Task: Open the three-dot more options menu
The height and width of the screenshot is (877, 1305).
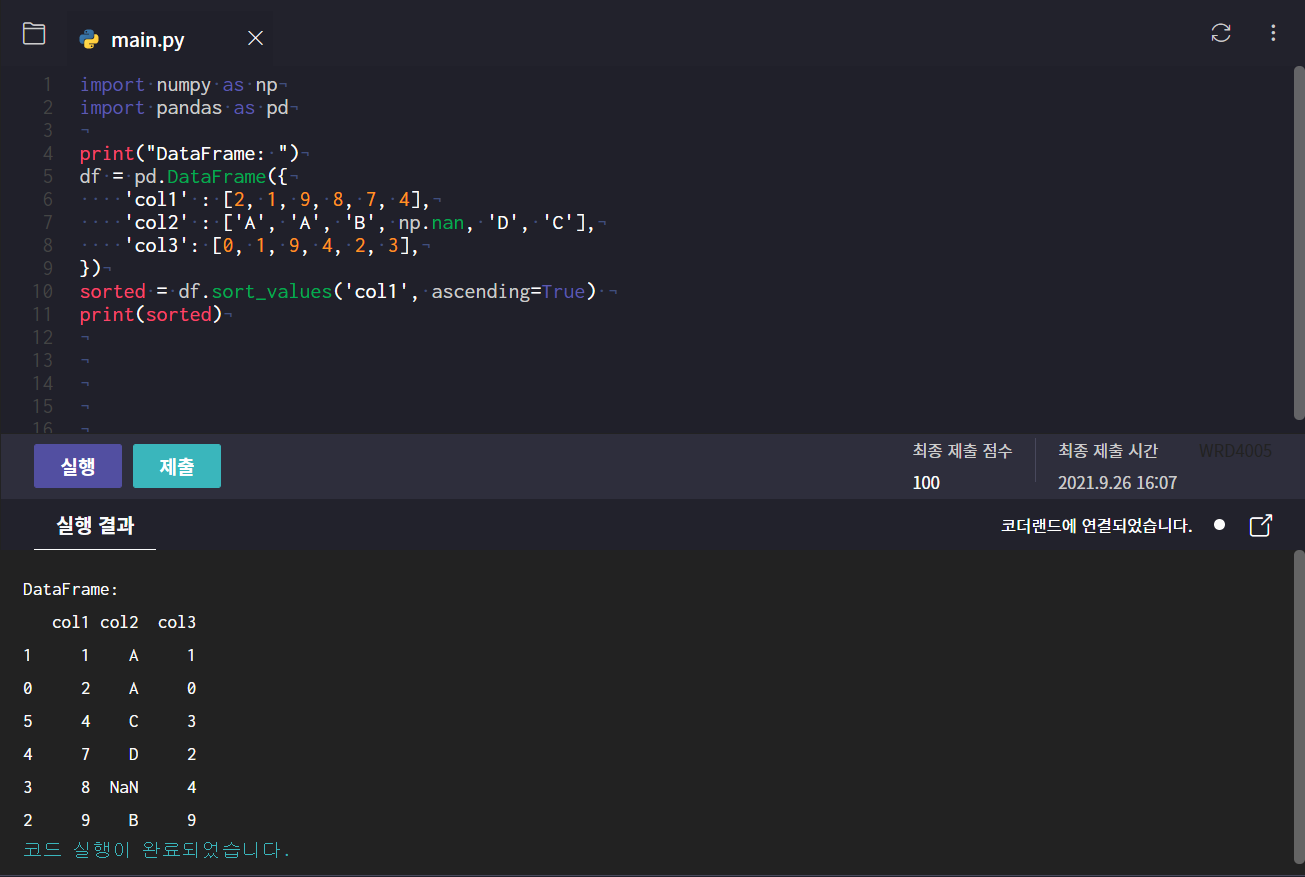Action: (x=1273, y=33)
